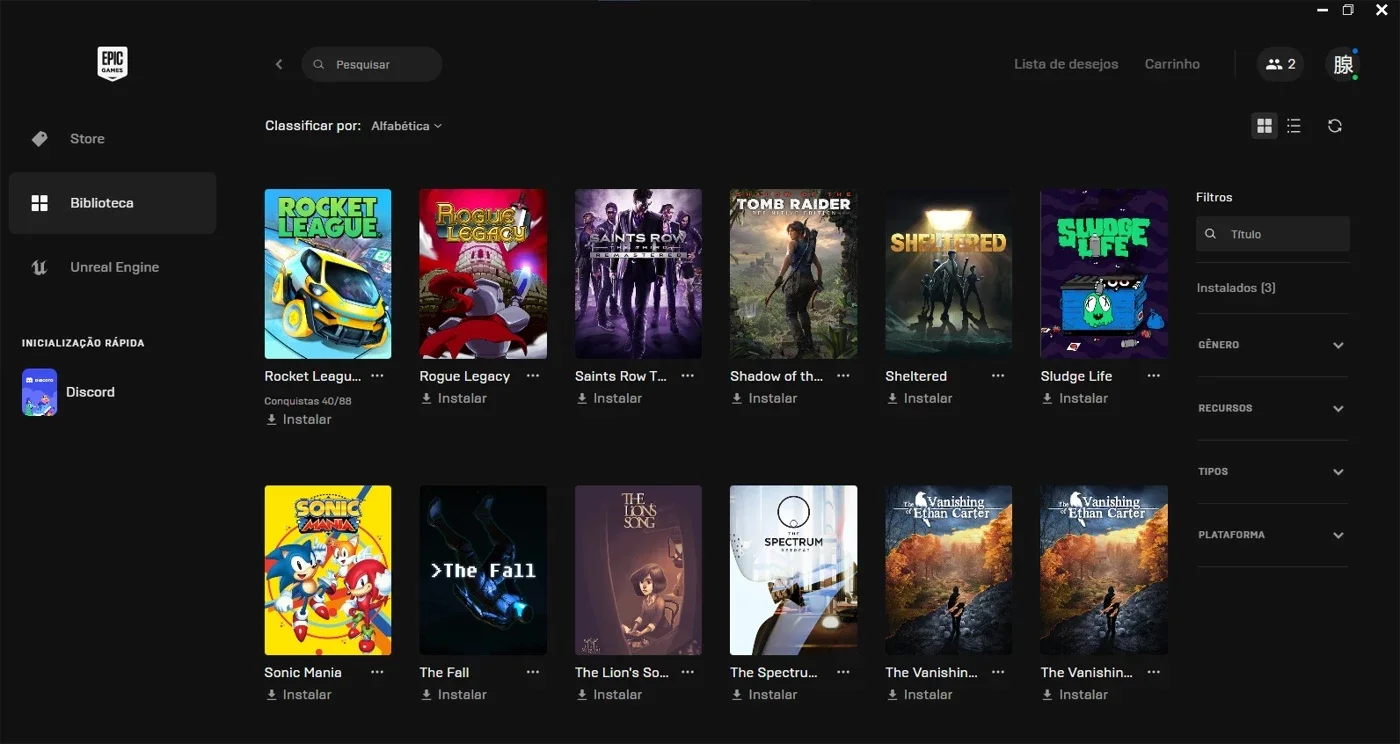Open the user profile avatar
1400x744 pixels.
[1343, 64]
